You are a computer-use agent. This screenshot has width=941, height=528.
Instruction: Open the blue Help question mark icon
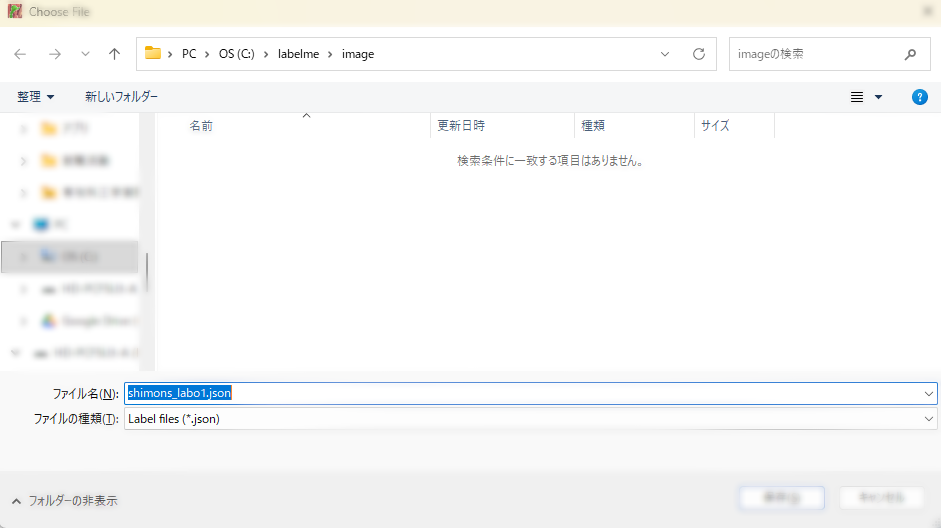click(x=920, y=97)
